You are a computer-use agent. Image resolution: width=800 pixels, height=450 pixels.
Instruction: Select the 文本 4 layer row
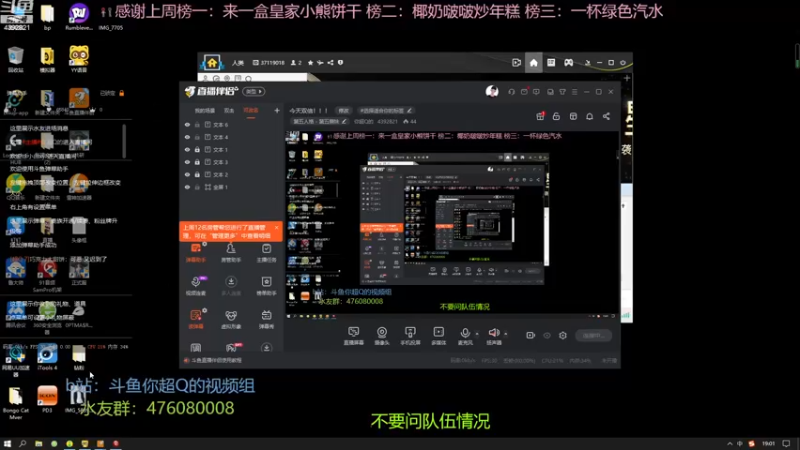click(232, 137)
